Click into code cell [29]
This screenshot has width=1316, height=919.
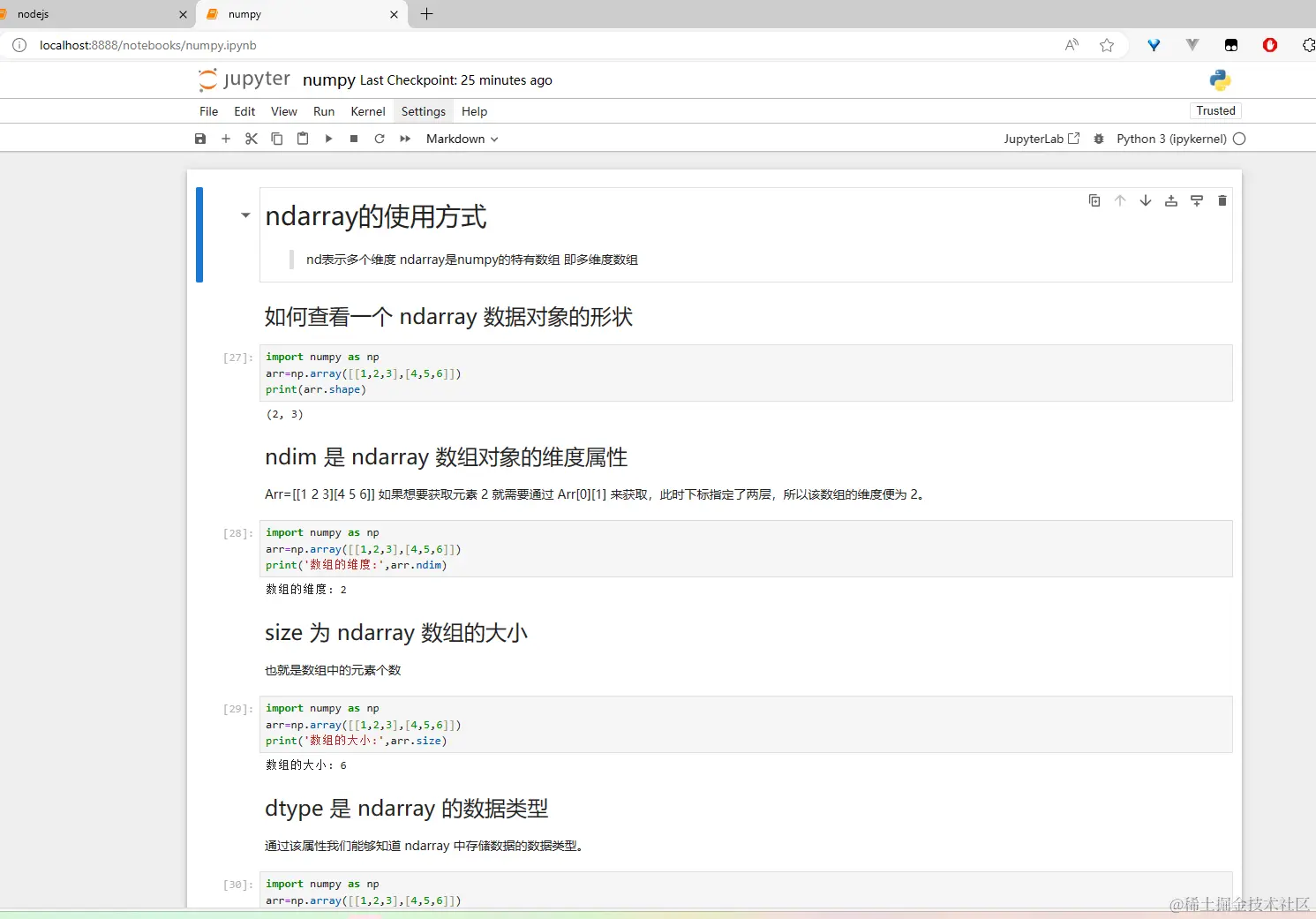point(746,725)
